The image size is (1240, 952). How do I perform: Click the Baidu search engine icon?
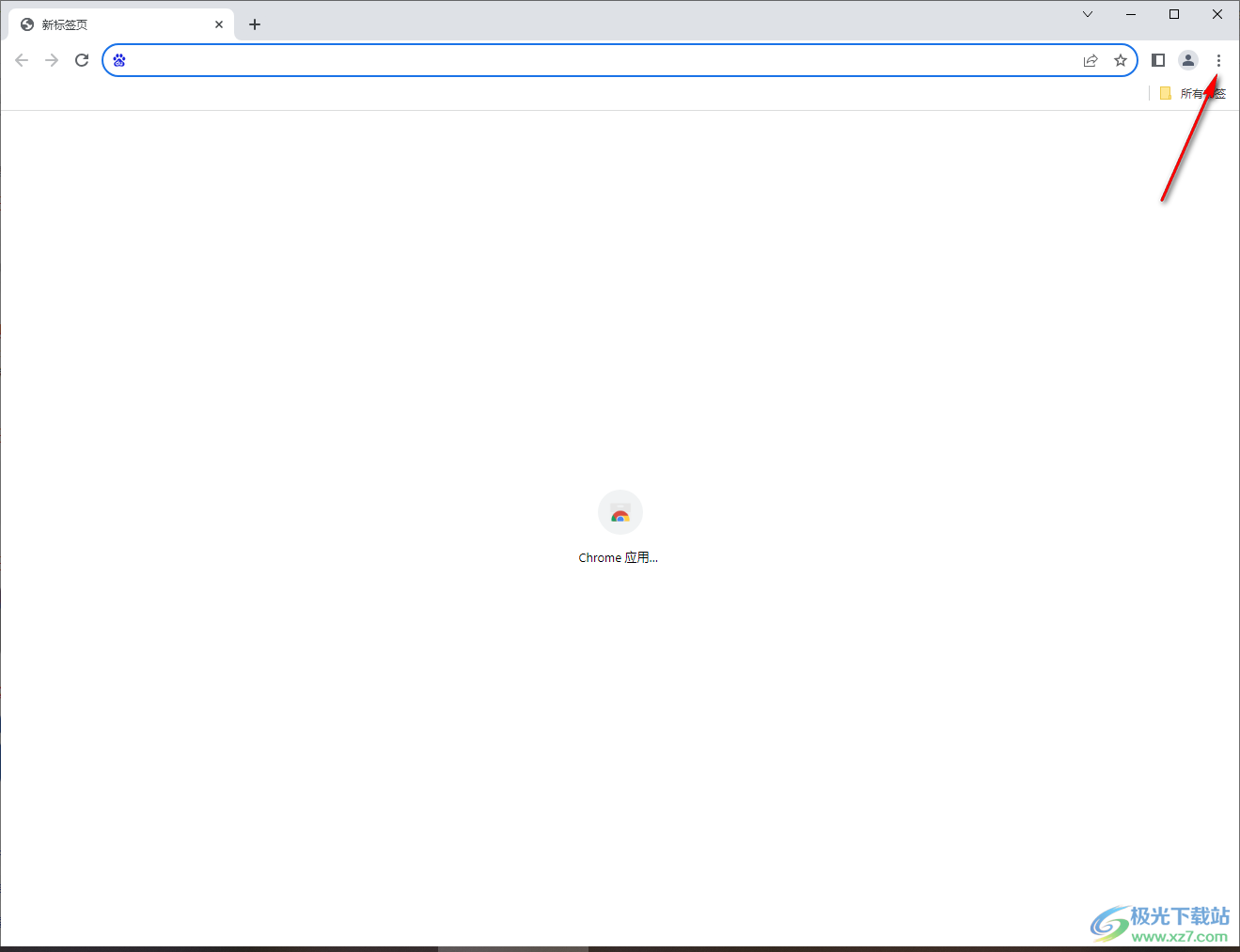click(x=119, y=60)
